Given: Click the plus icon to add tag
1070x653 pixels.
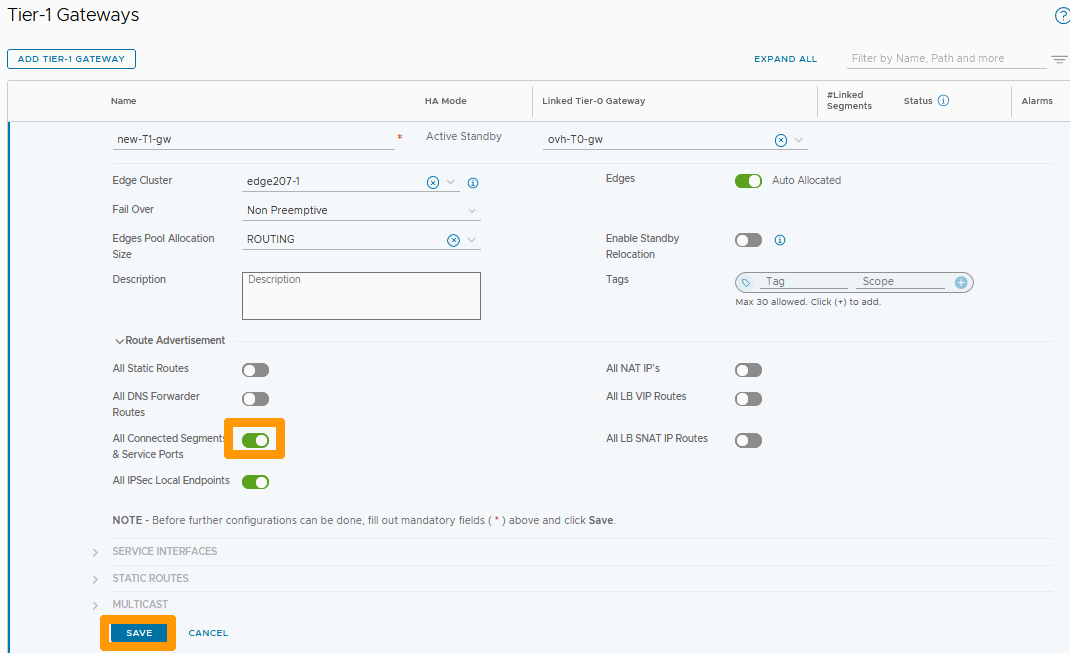Looking at the screenshot, I should (x=961, y=283).
